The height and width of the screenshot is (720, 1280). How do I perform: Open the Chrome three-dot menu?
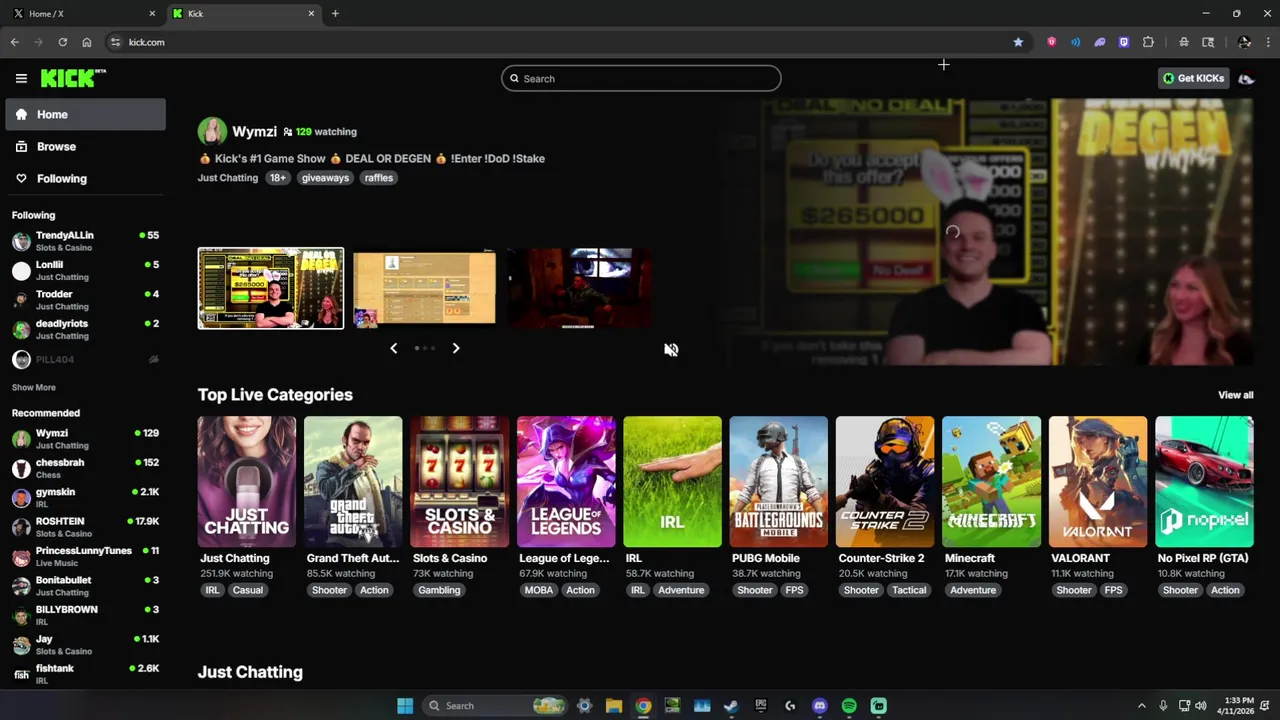[x=1268, y=42]
